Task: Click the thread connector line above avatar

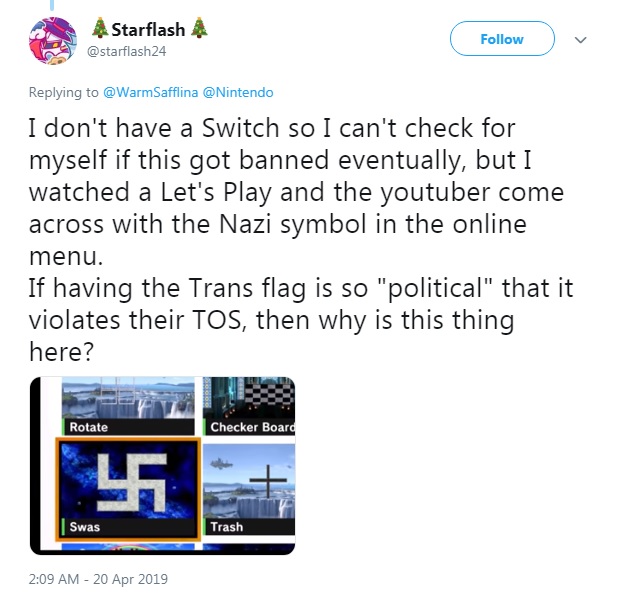Action: [x=52, y=5]
